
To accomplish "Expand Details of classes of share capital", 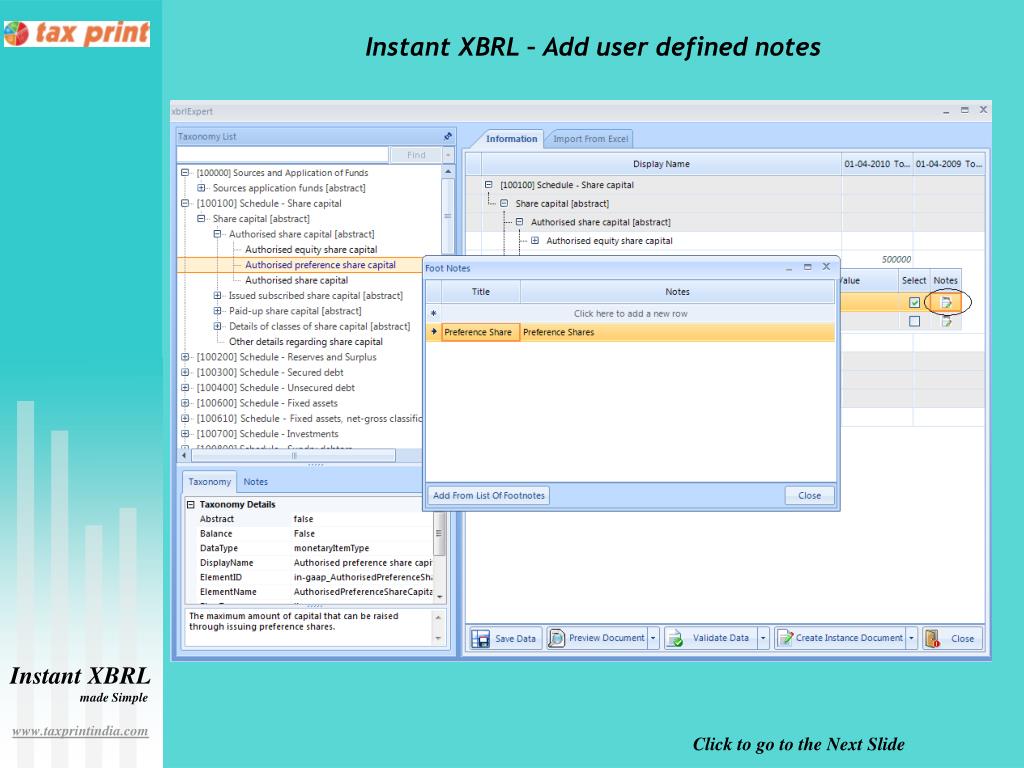I will 217,326.
